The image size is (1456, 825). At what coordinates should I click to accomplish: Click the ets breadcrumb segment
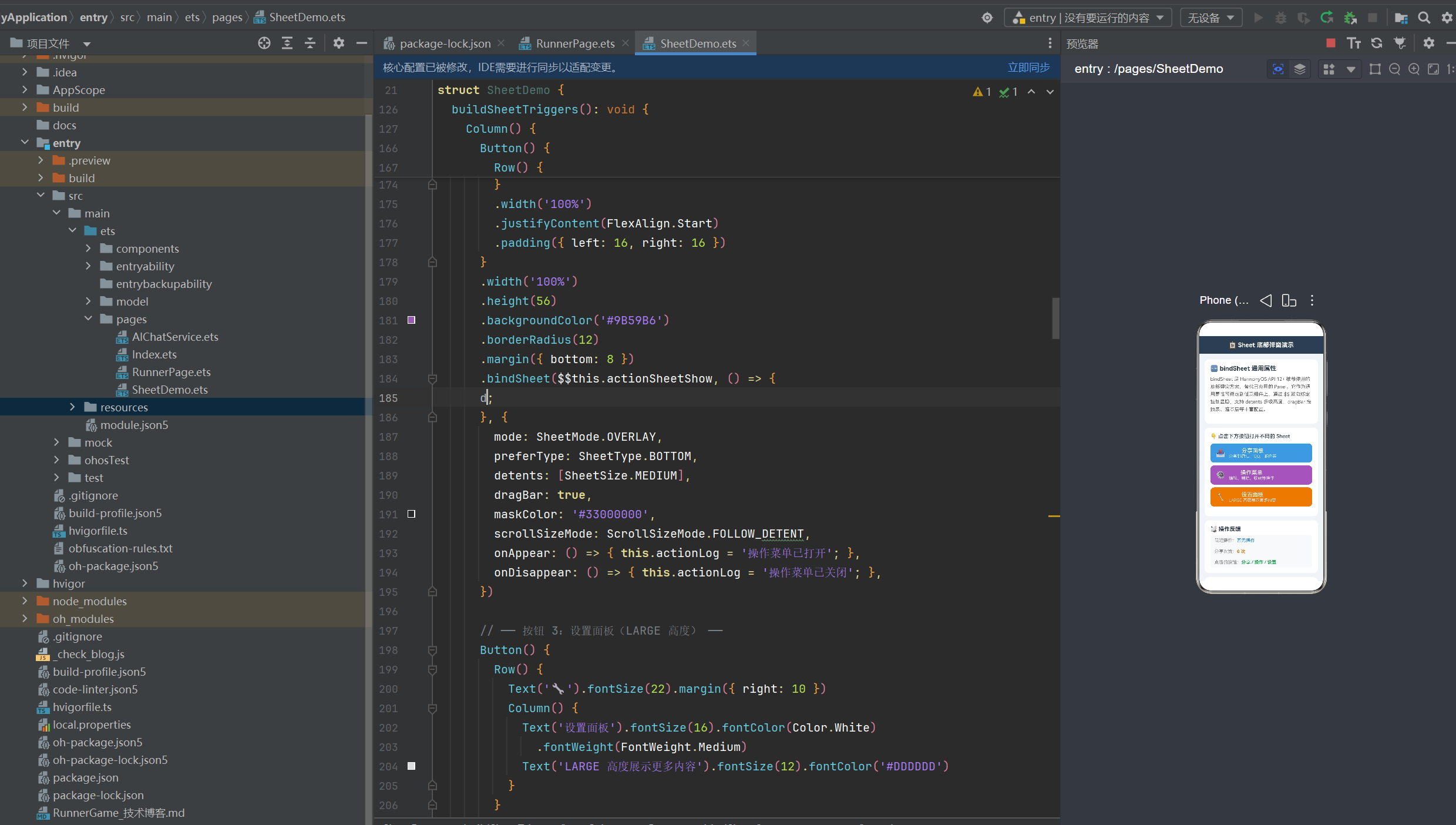point(192,17)
